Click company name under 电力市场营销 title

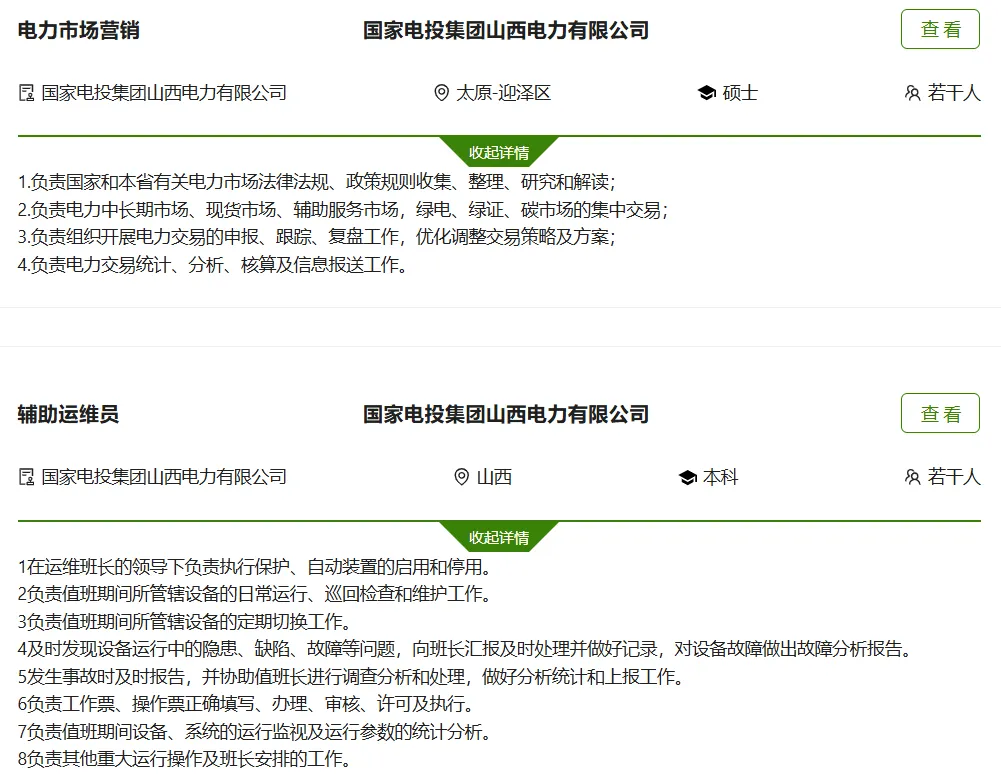pyautogui.click(x=164, y=93)
